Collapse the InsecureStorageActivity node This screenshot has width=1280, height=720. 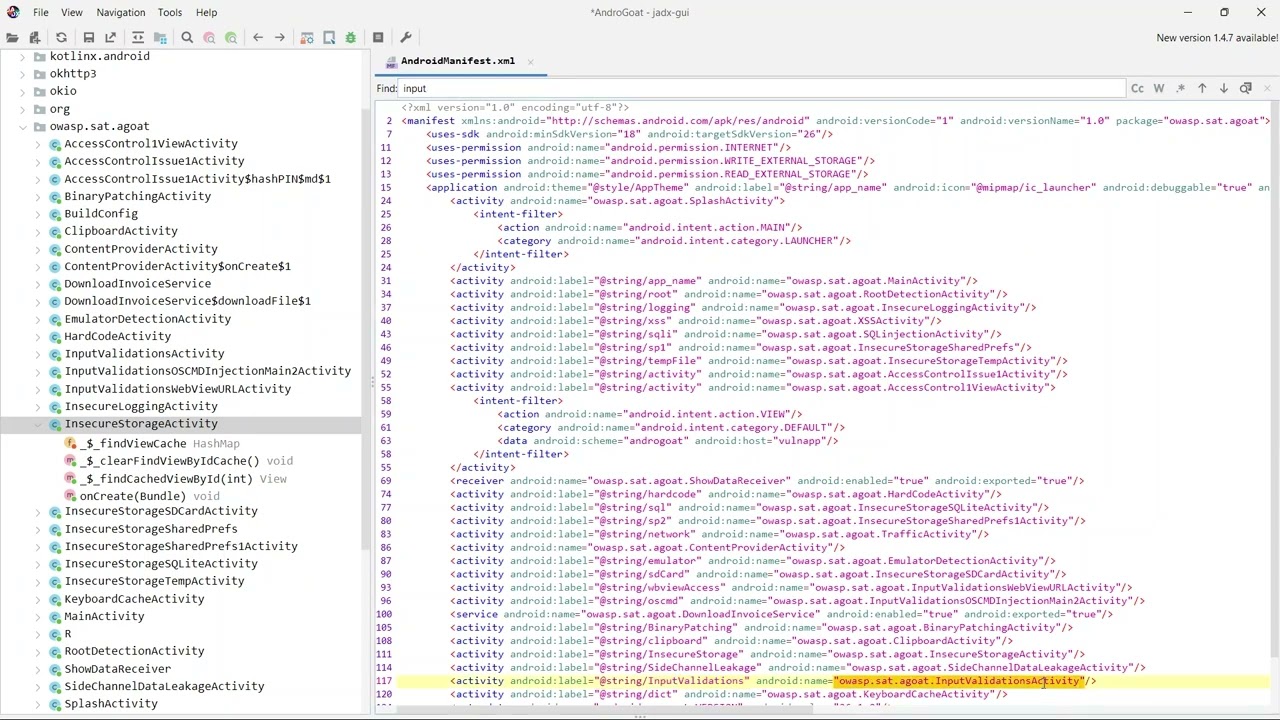pos(38,424)
